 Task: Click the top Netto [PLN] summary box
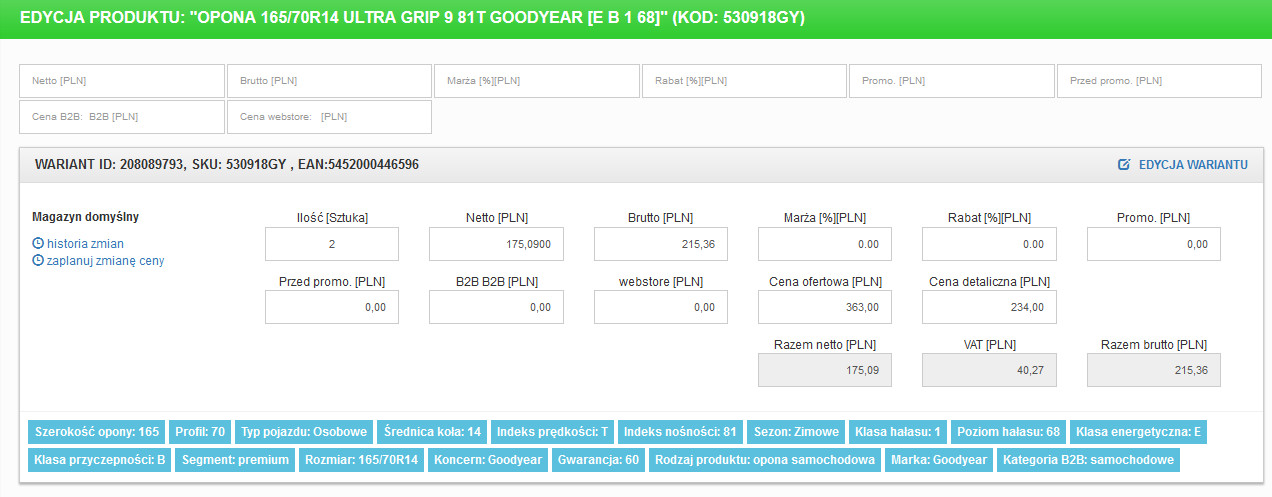(122, 81)
